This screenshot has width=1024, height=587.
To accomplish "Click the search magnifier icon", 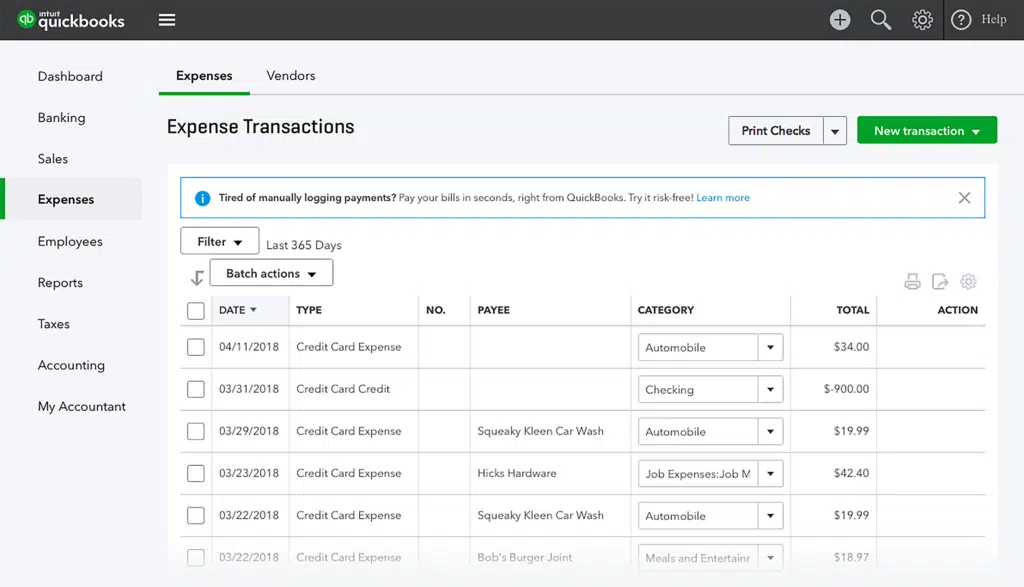I will pyautogui.click(x=881, y=20).
